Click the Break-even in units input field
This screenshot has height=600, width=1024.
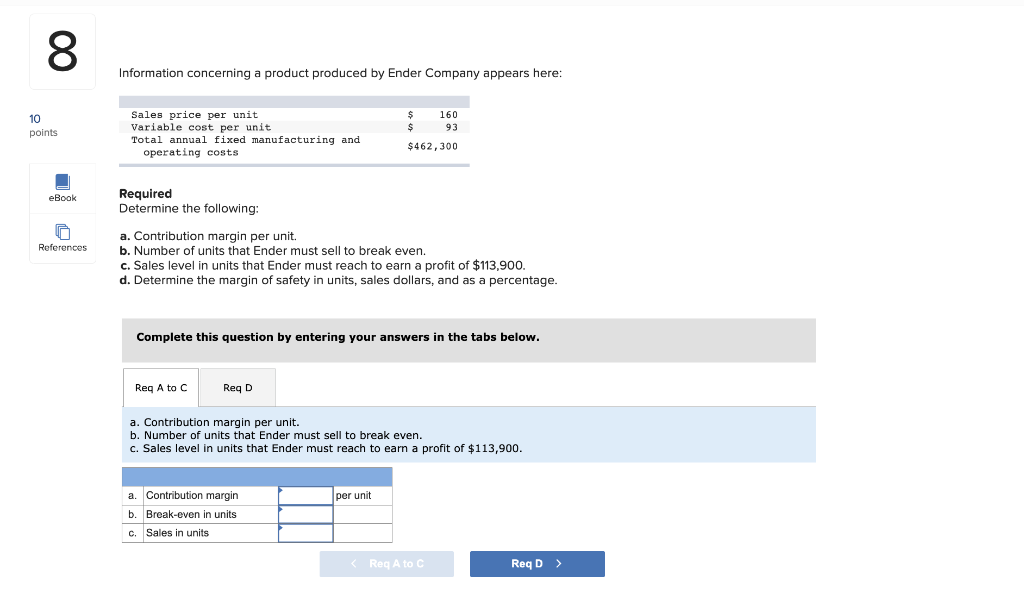[306, 514]
